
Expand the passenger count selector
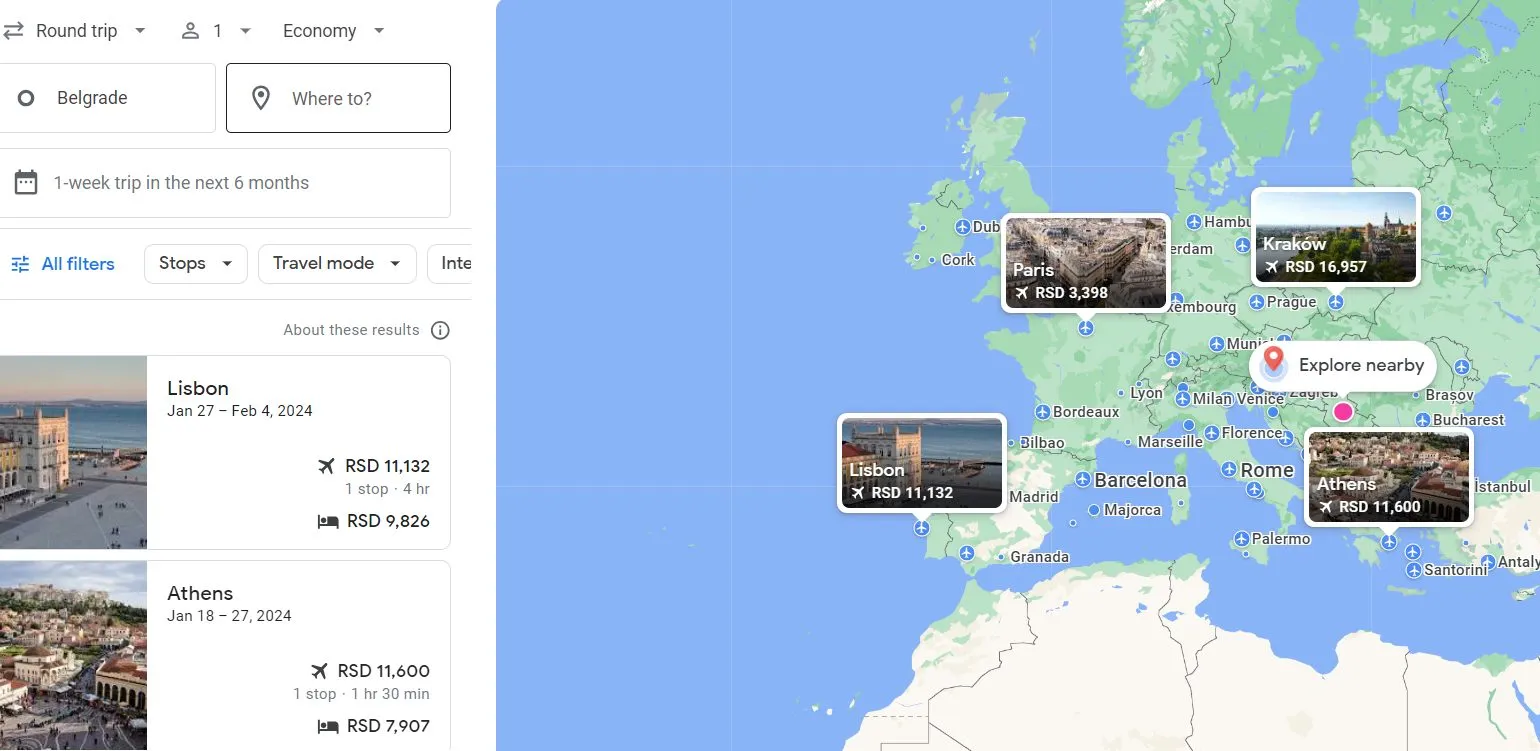click(216, 31)
